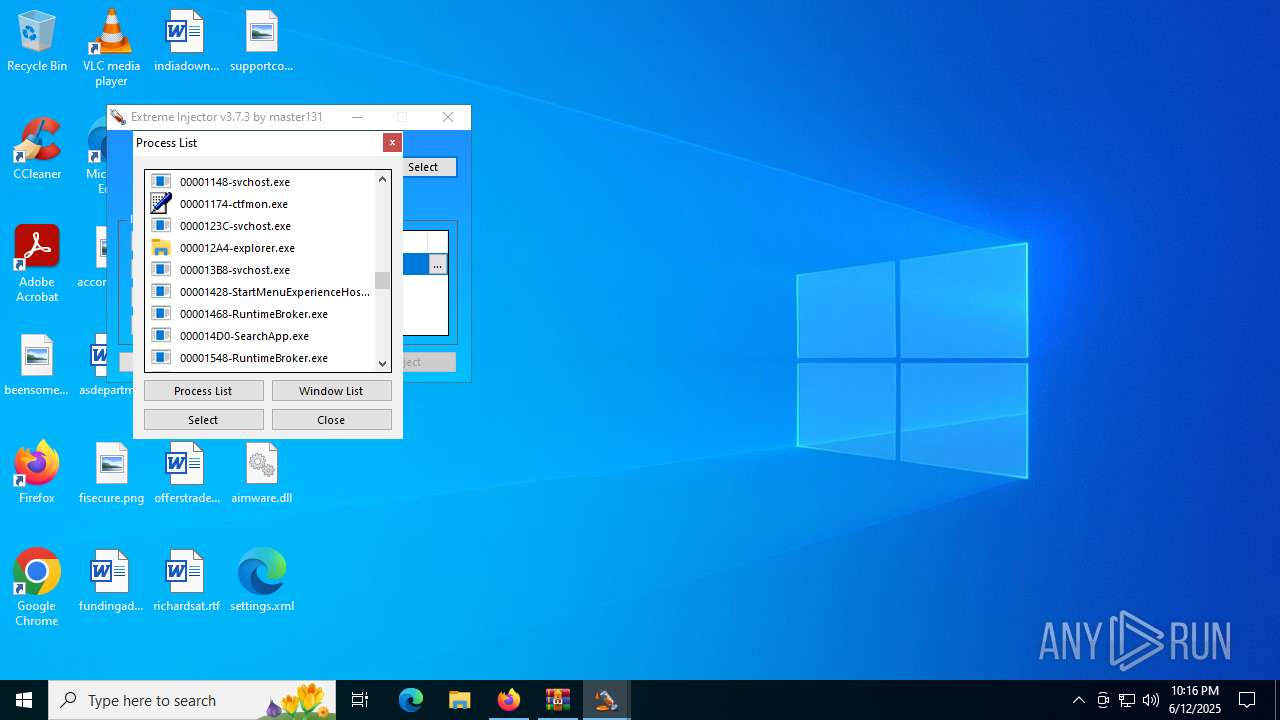Click the process list scroll up arrow
Image resolution: width=1280 pixels, height=720 pixels.
coord(382,180)
